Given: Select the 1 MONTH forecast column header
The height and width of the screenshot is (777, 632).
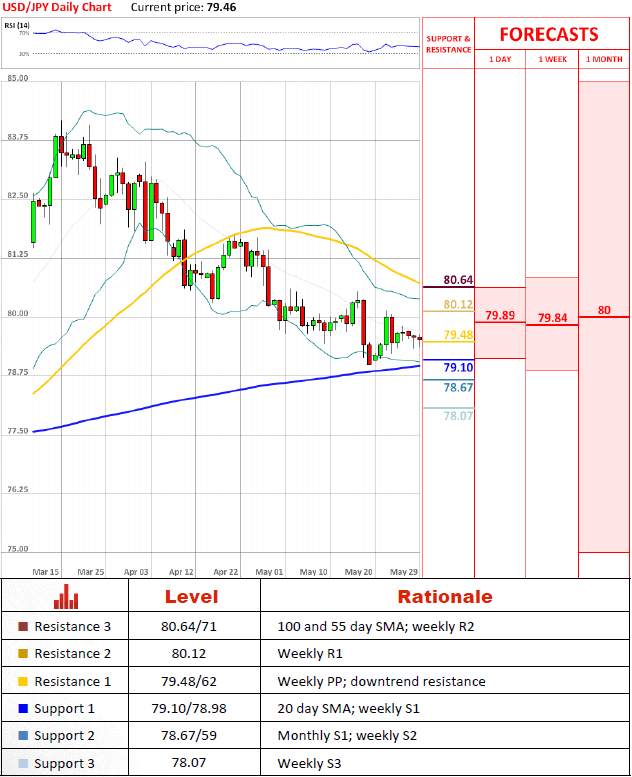Looking at the screenshot, I should coord(604,59).
